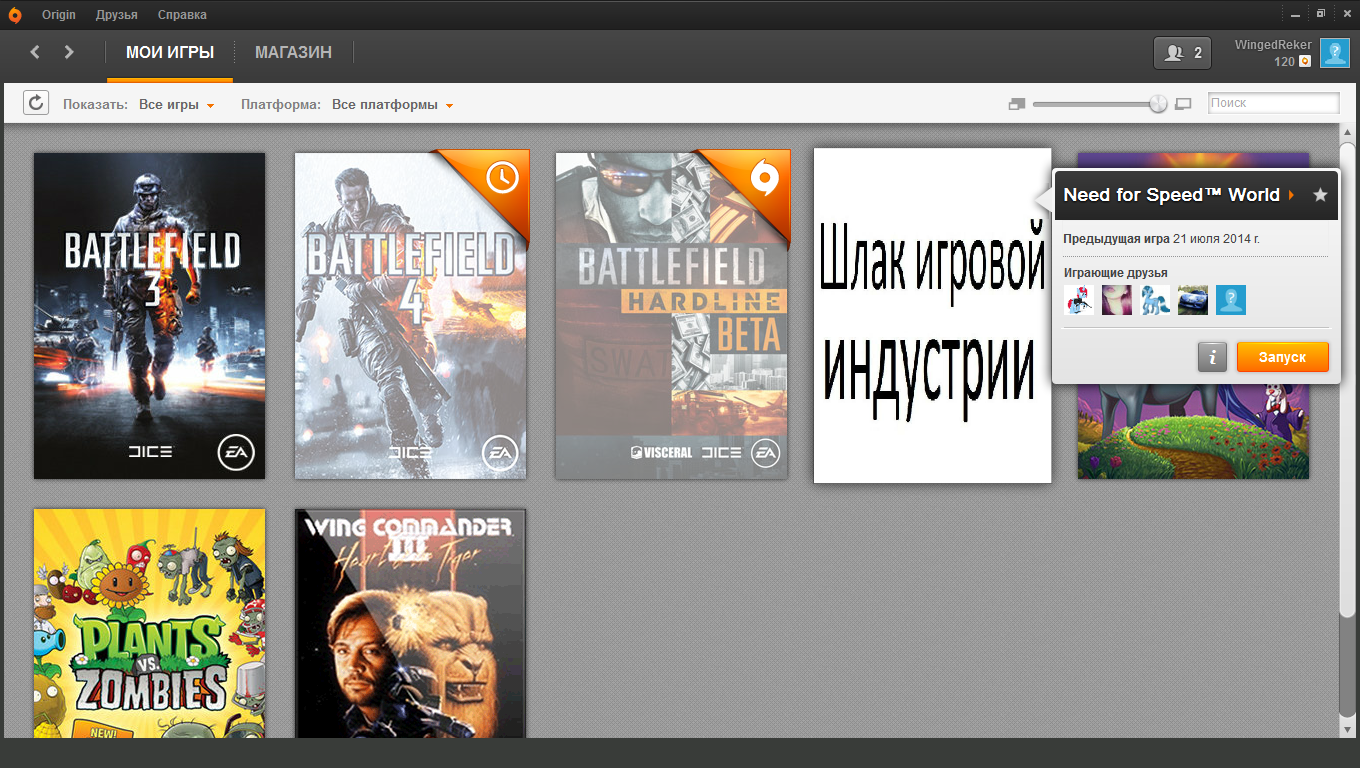Select the Battlefield Hardline Beta cover
This screenshot has height=768, width=1360.
672,316
